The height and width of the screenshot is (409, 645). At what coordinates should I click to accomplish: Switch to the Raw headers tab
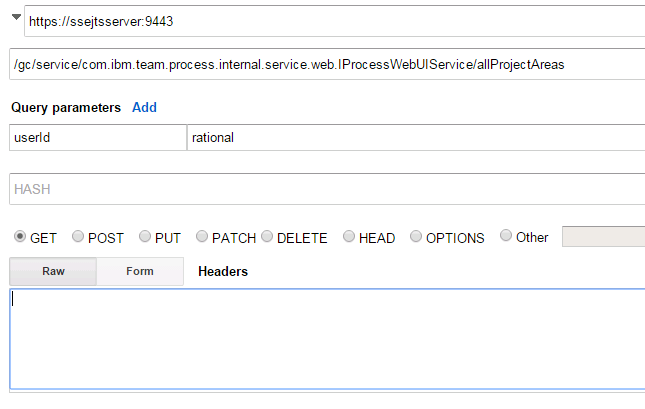coord(53,271)
